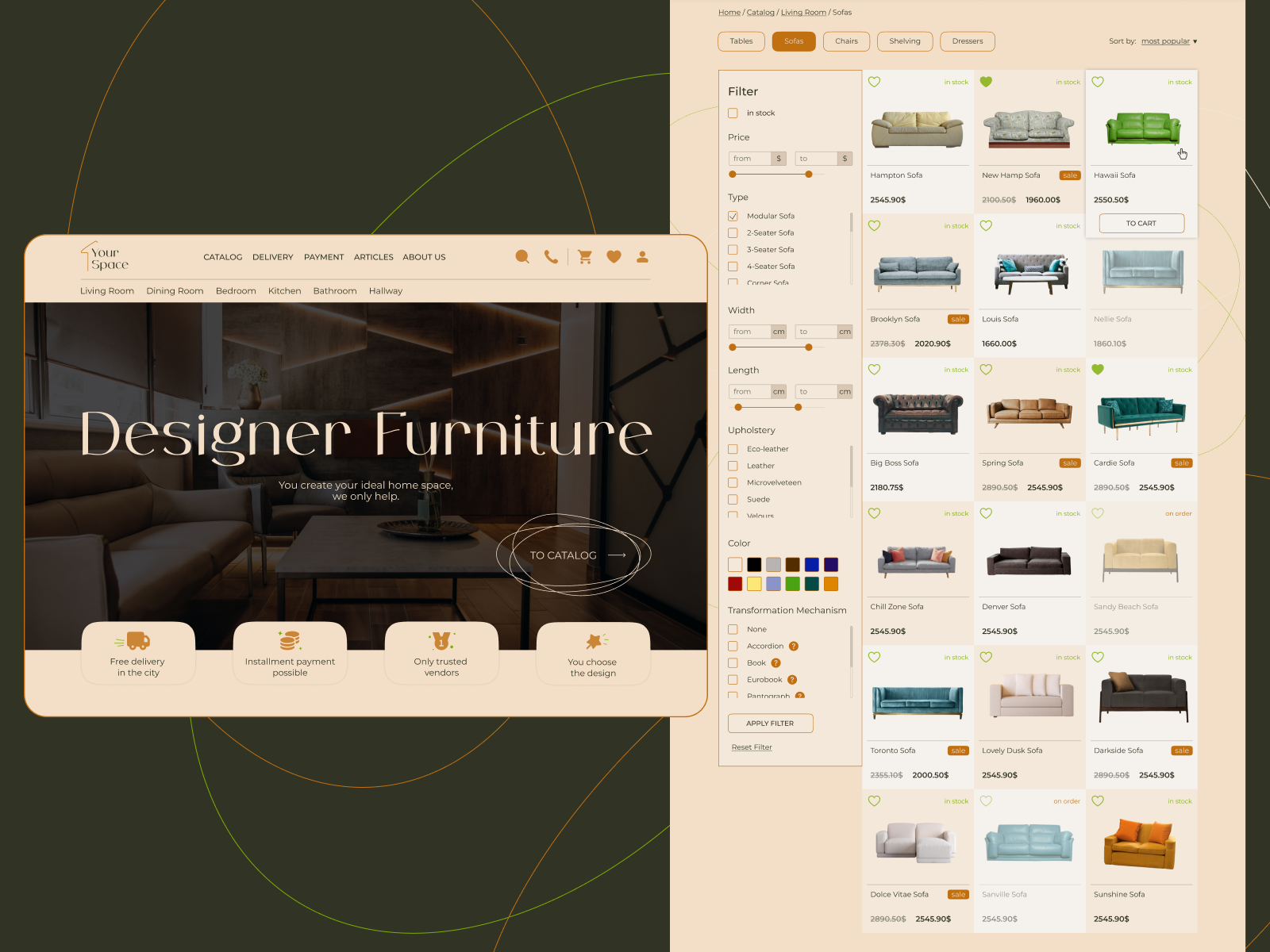Screen dimensions: 1270x952
Task: Click the Price slider right handle
Action: 809,175
